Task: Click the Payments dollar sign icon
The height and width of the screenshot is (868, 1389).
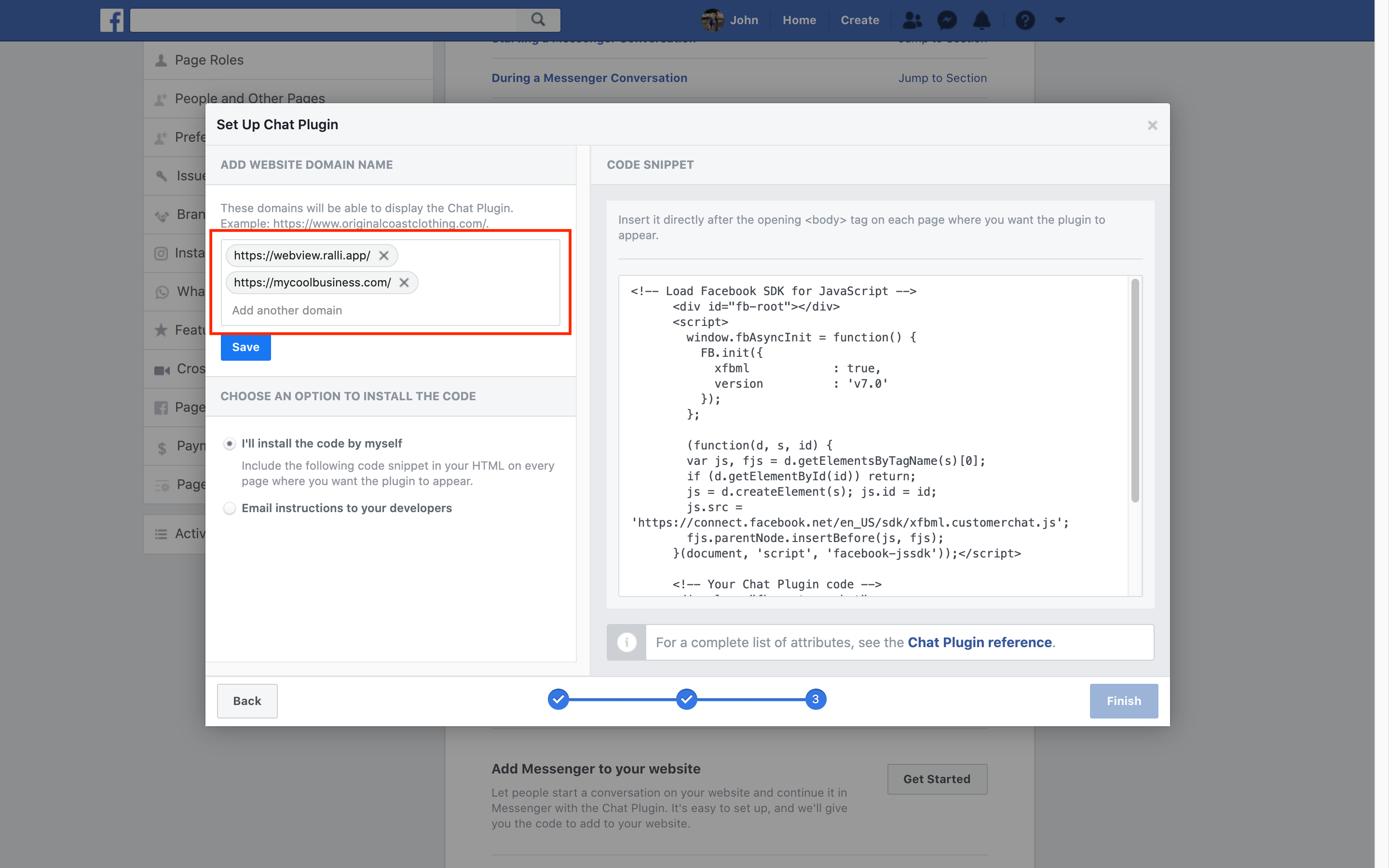Action: pos(162,448)
